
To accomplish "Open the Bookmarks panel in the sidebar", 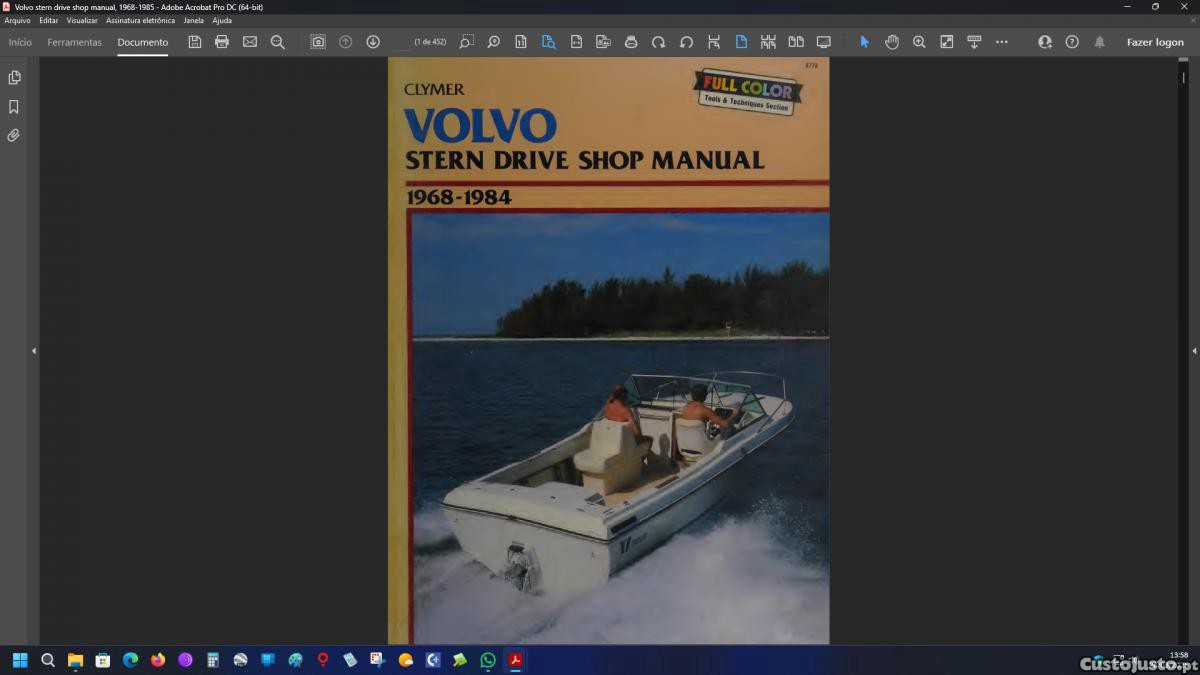I will click(14, 107).
